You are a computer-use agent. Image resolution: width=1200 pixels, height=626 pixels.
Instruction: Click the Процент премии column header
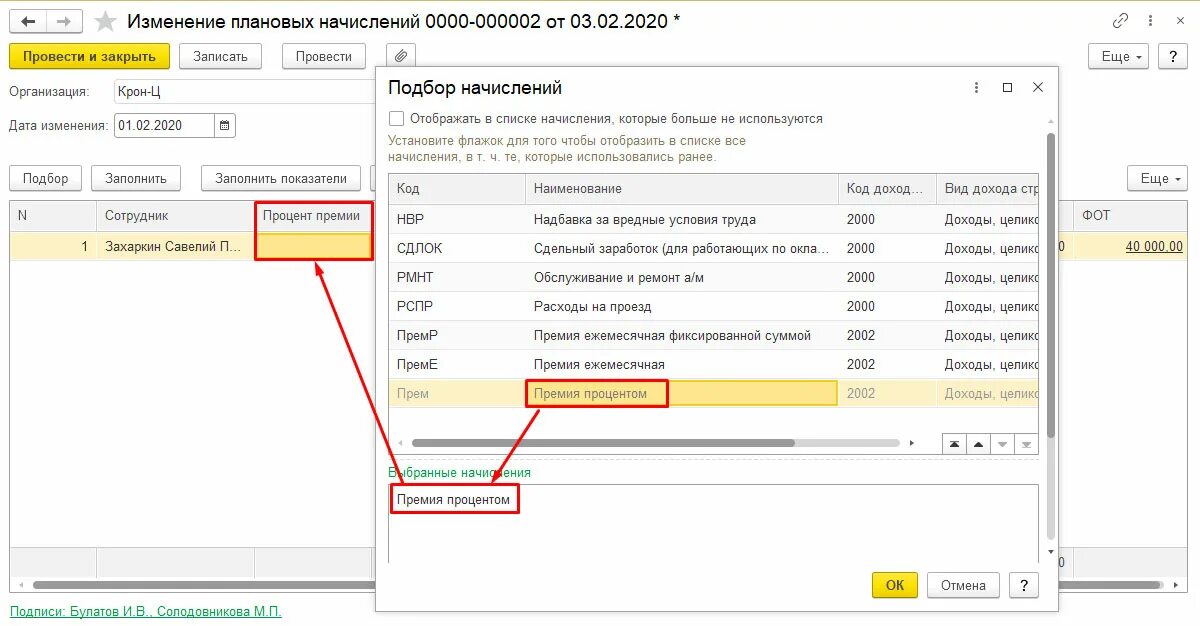tap(314, 215)
